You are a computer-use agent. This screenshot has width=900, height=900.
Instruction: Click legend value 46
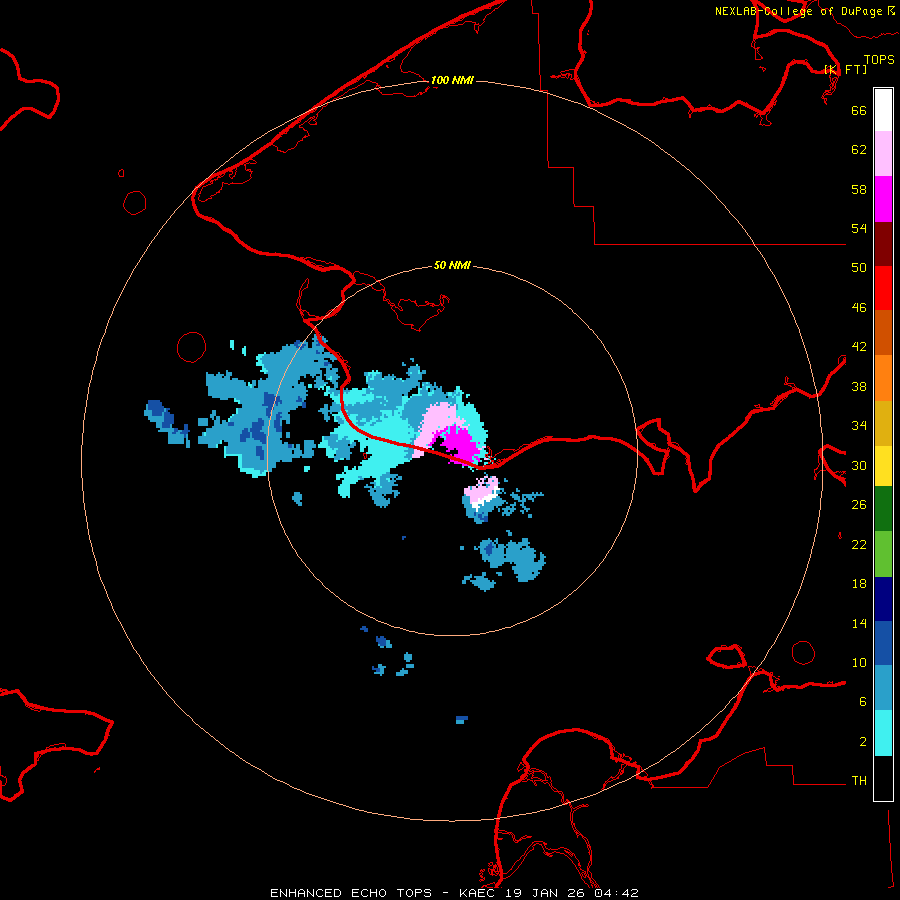859,307
